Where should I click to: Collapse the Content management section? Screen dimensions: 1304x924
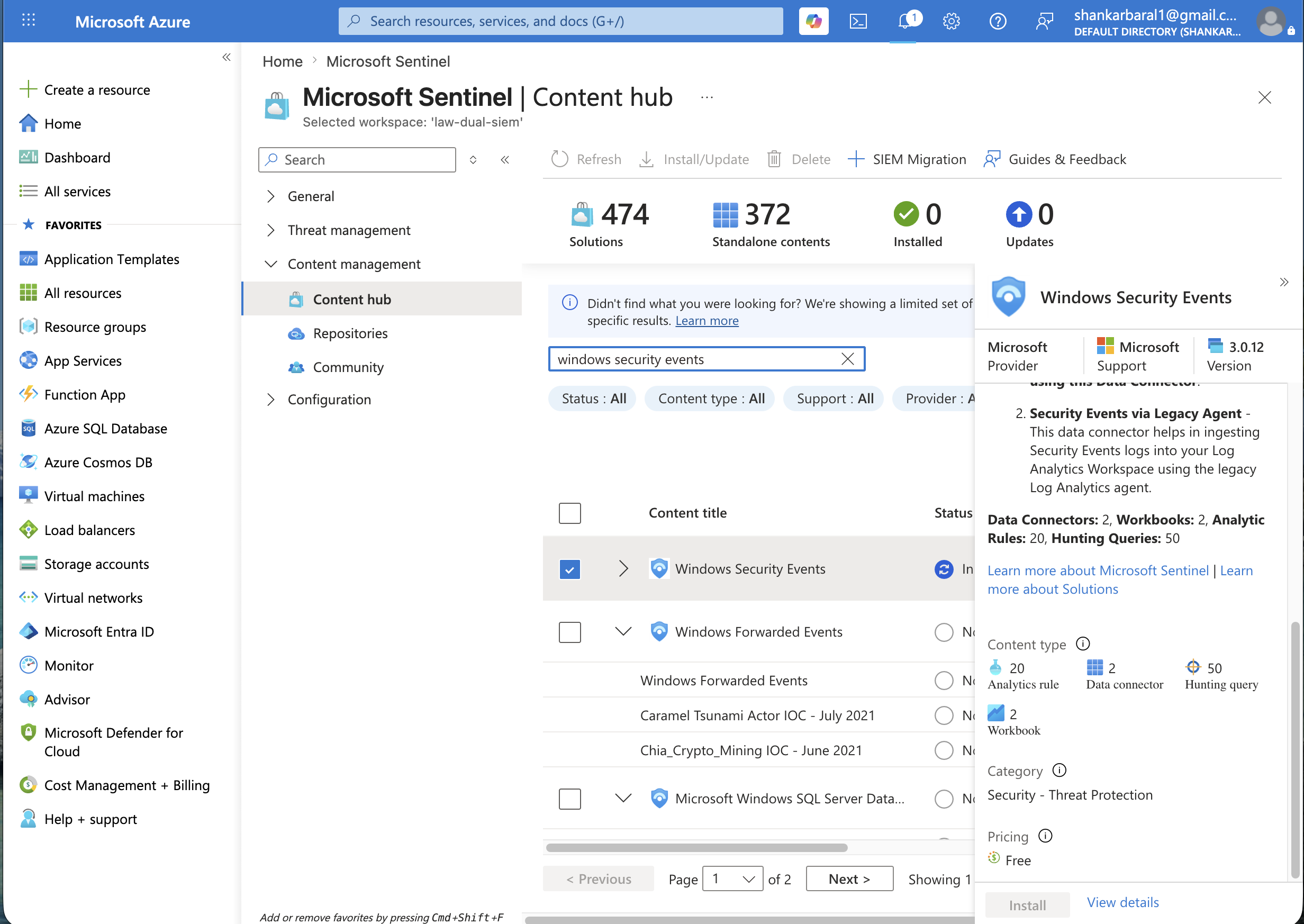tap(271, 264)
